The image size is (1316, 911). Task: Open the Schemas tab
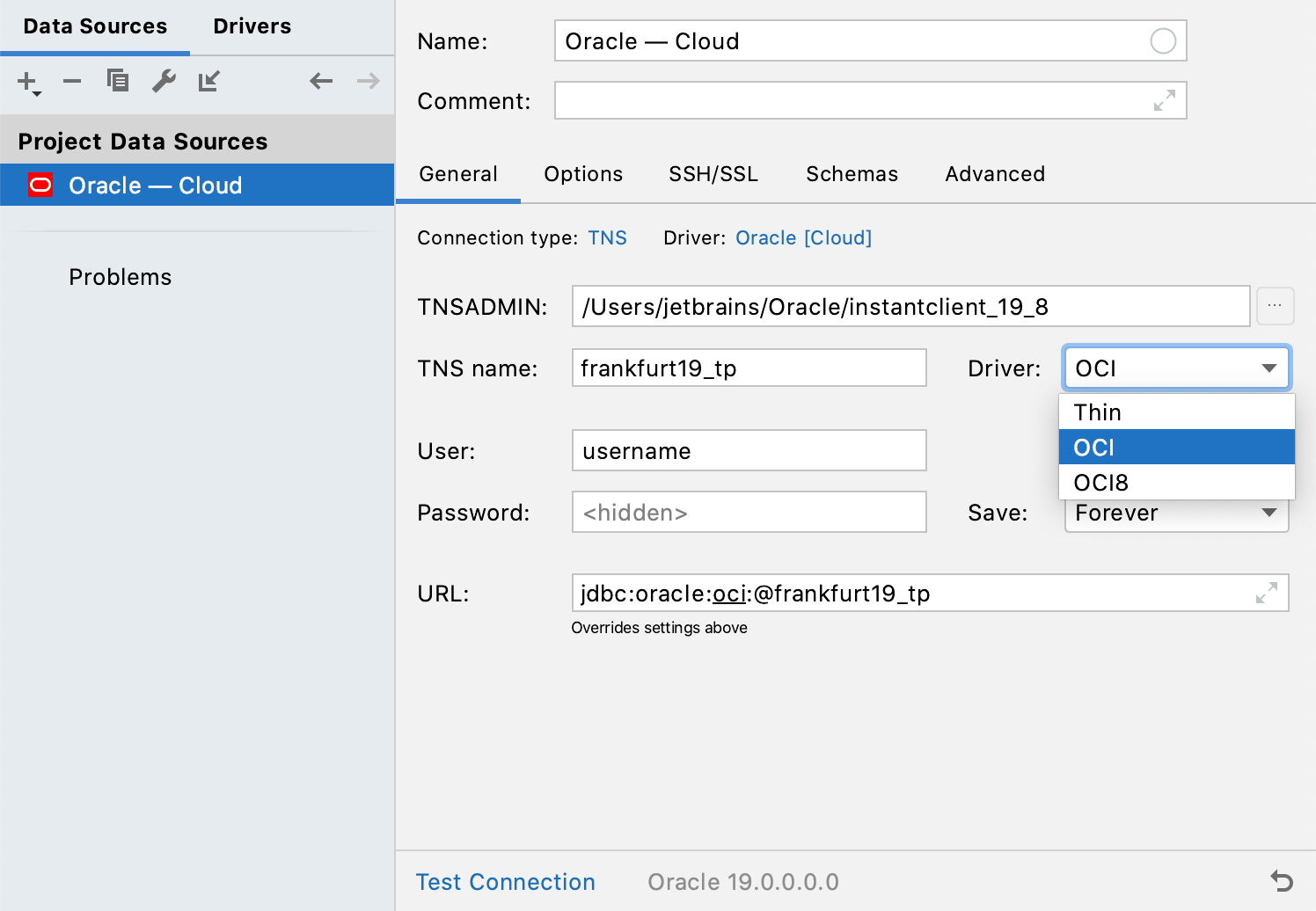[851, 174]
